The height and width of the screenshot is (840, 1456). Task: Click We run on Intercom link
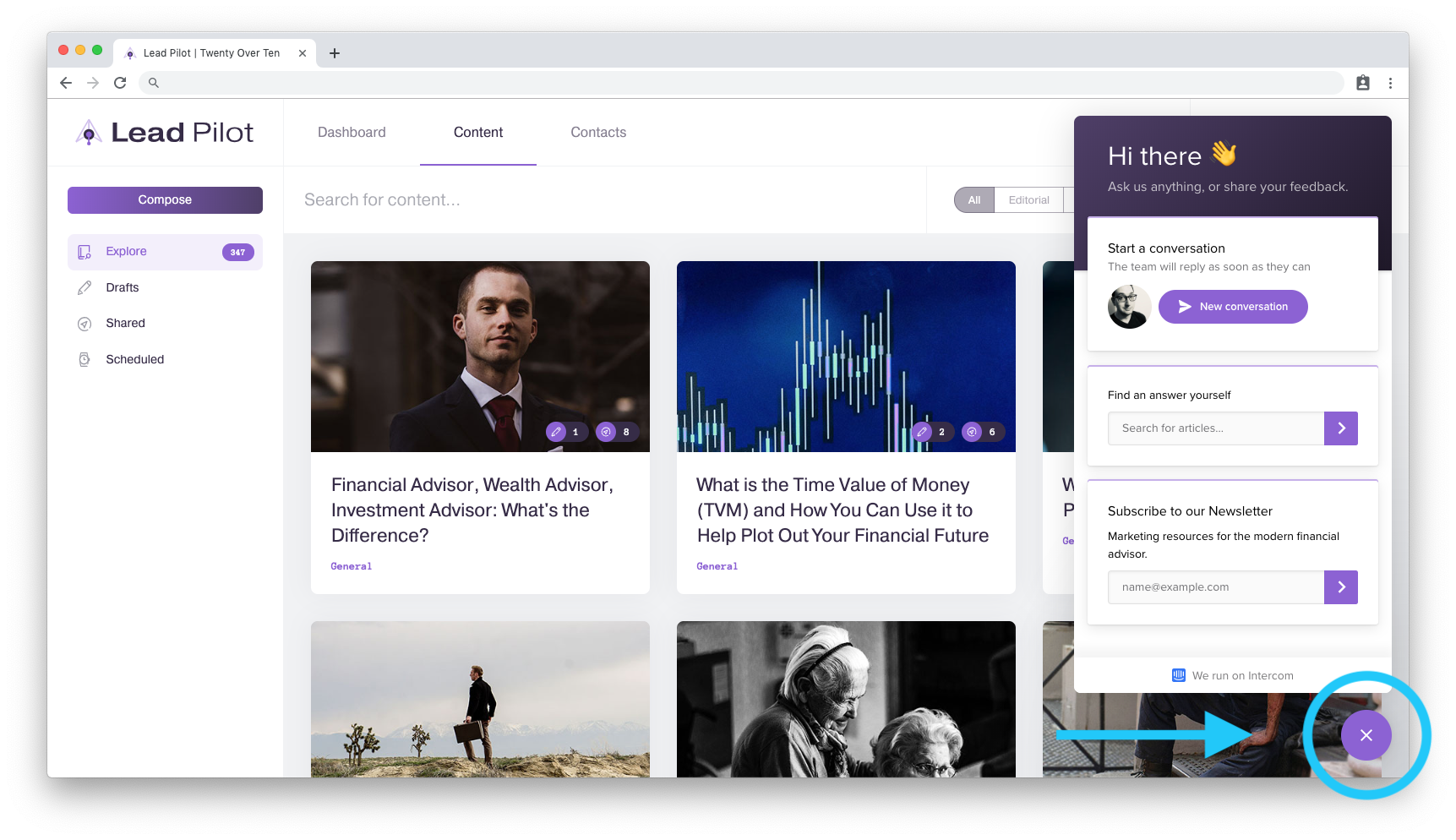coord(1233,675)
